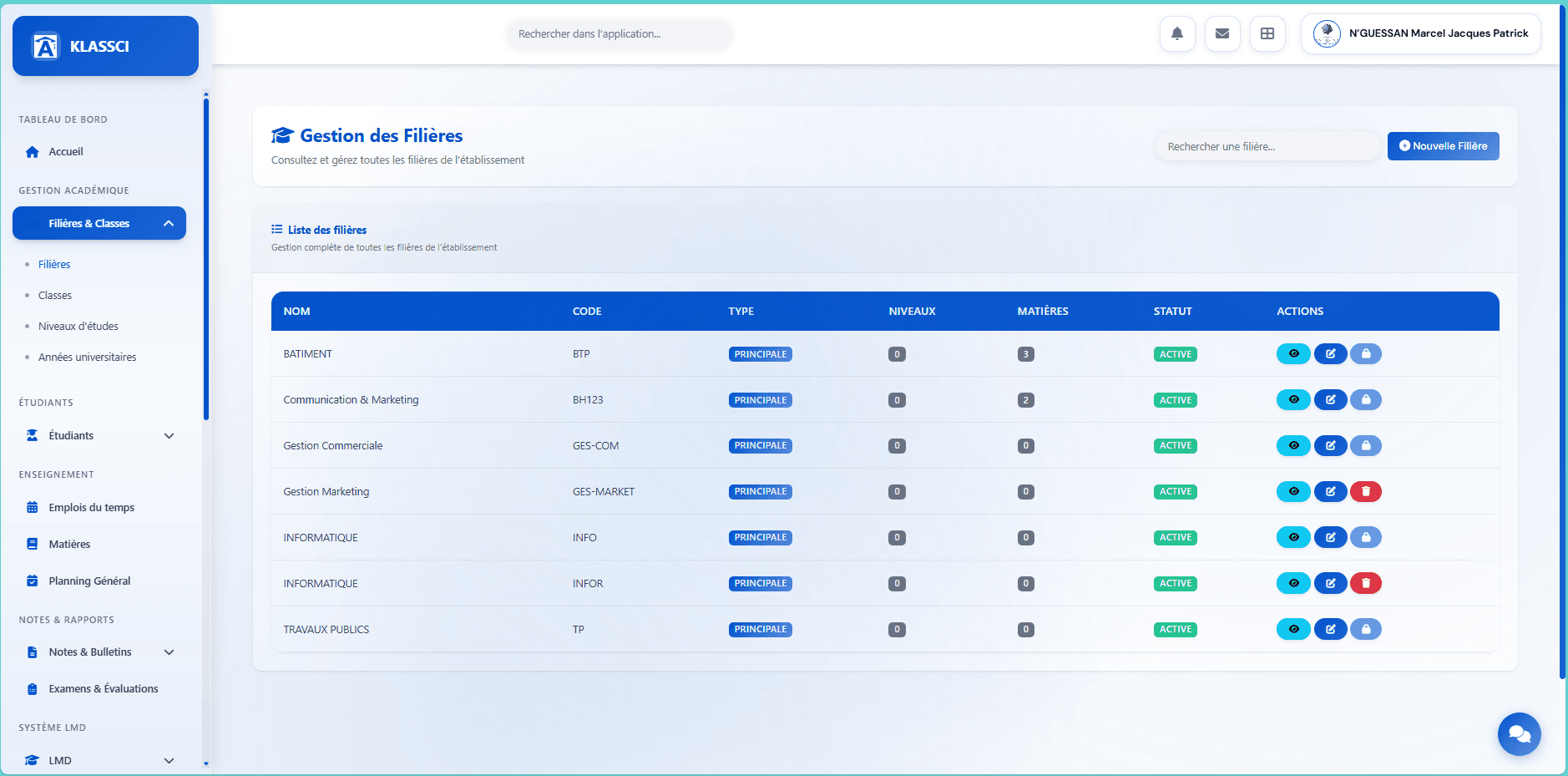Expand the Étudiants section
The image size is (1568, 776).
coord(99,435)
